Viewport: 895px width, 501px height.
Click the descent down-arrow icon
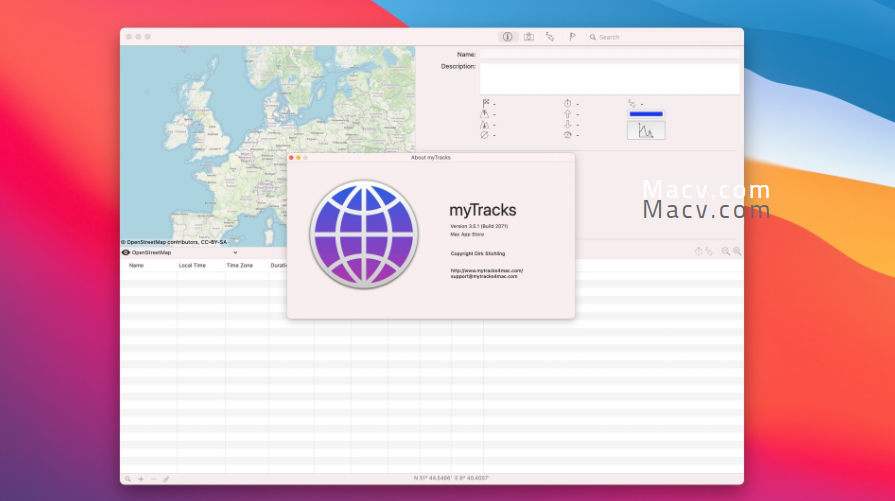click(567, 124)
